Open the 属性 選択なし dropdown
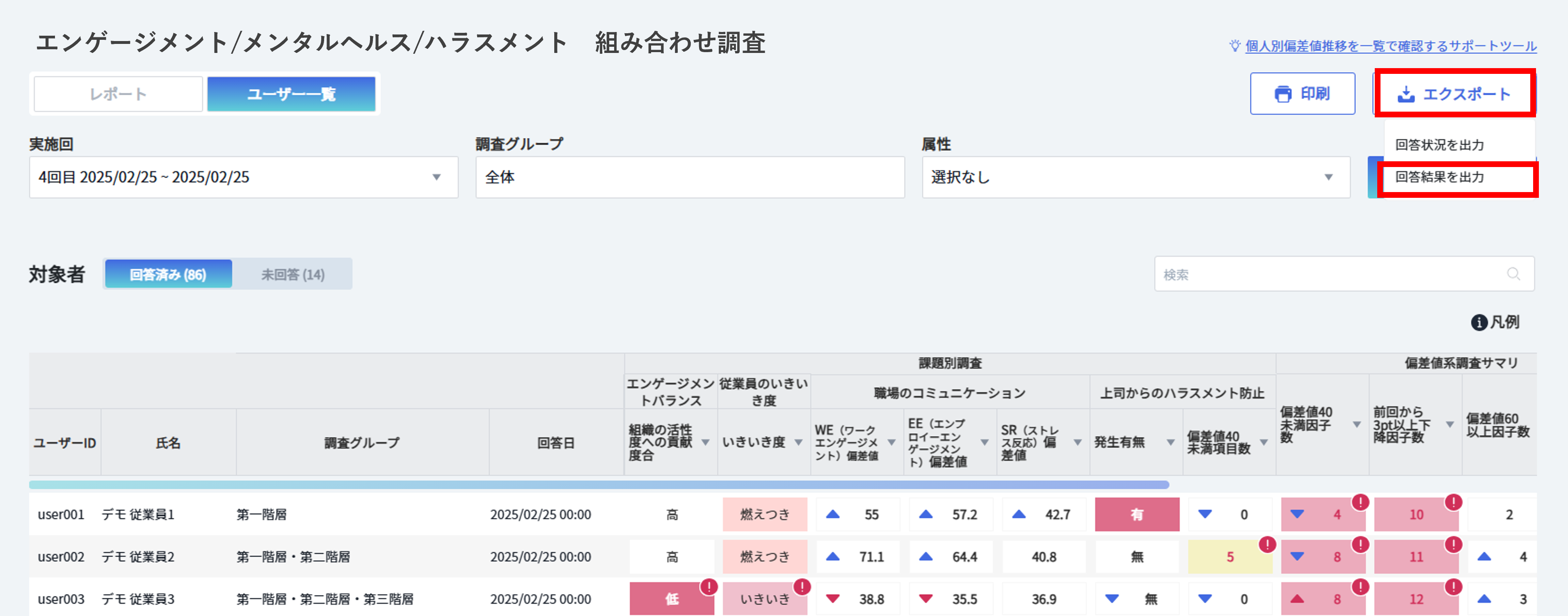The height and width of the screenshot is (616, 1568). [1136, 177]
